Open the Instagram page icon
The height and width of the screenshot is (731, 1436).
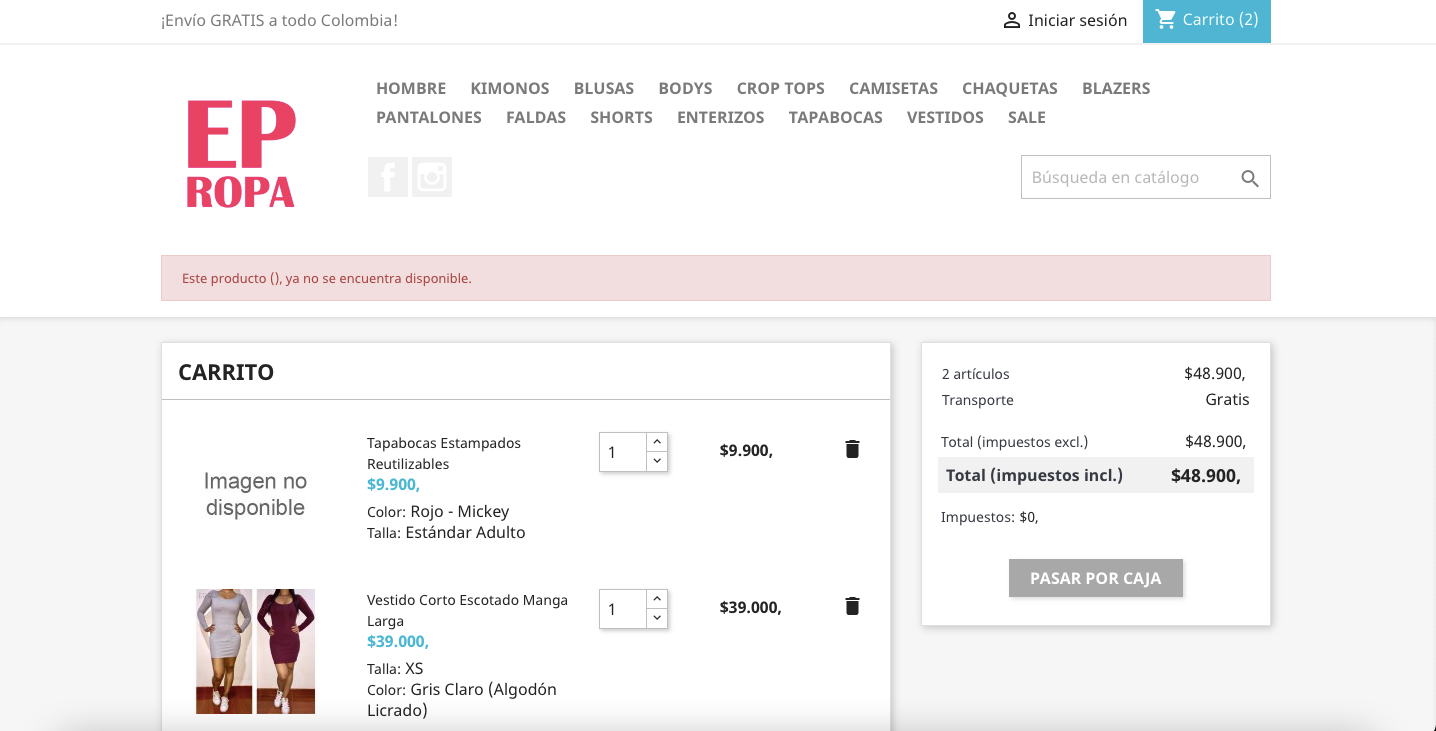(432, 177)
